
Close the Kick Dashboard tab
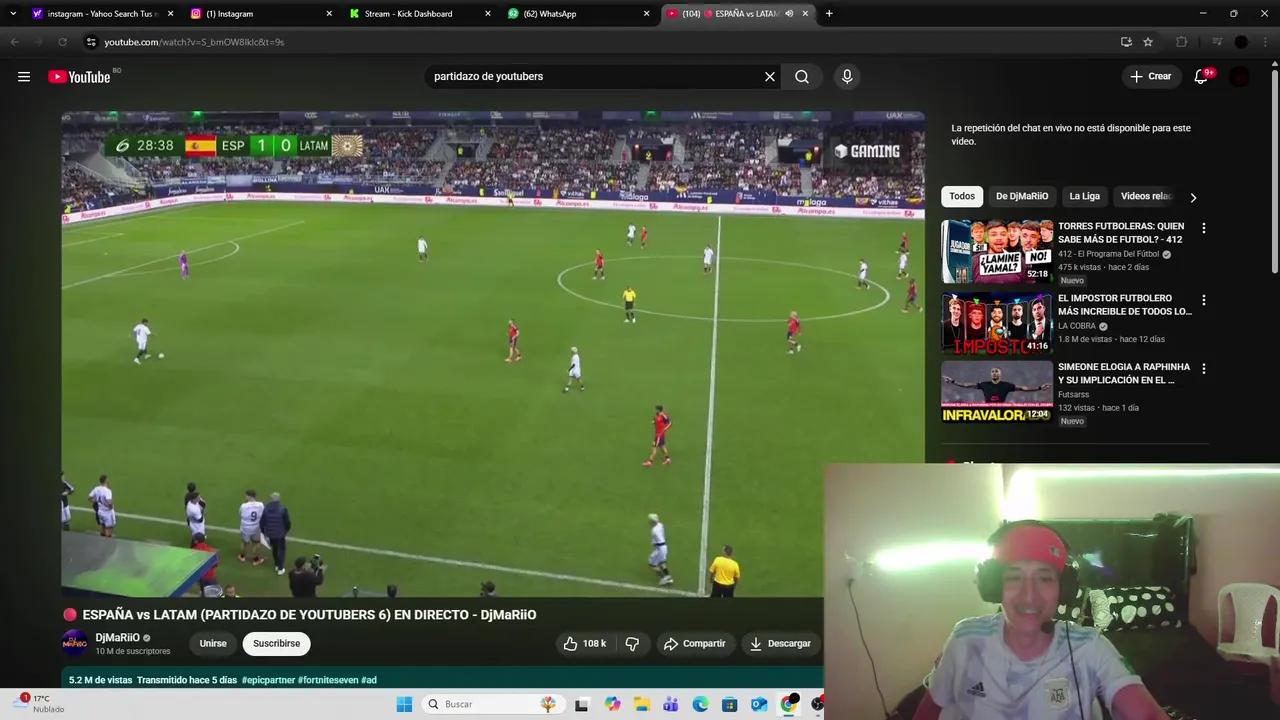[x=488, y=14]
